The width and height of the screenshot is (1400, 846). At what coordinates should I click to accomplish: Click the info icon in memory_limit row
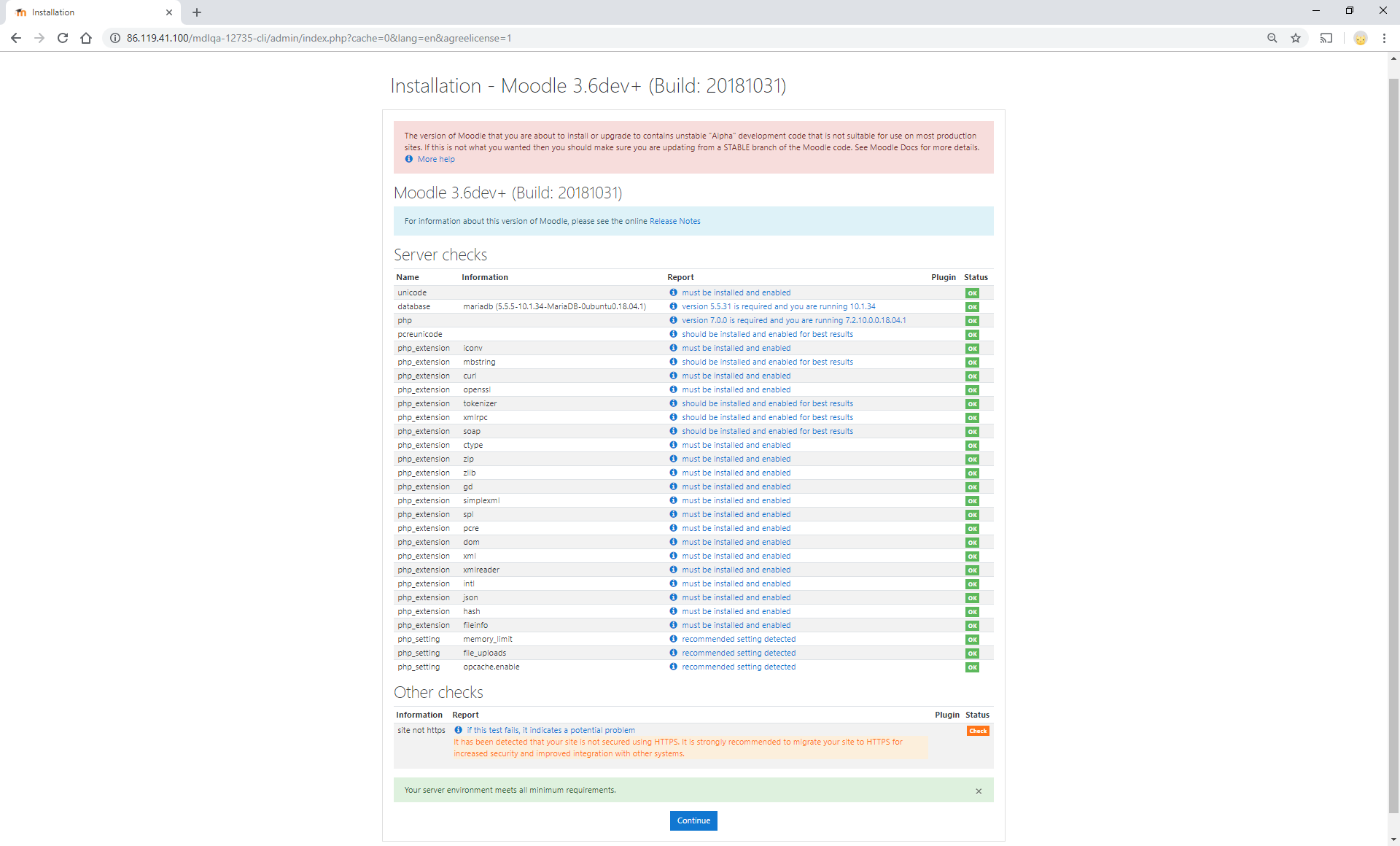(x=674, y=639)
